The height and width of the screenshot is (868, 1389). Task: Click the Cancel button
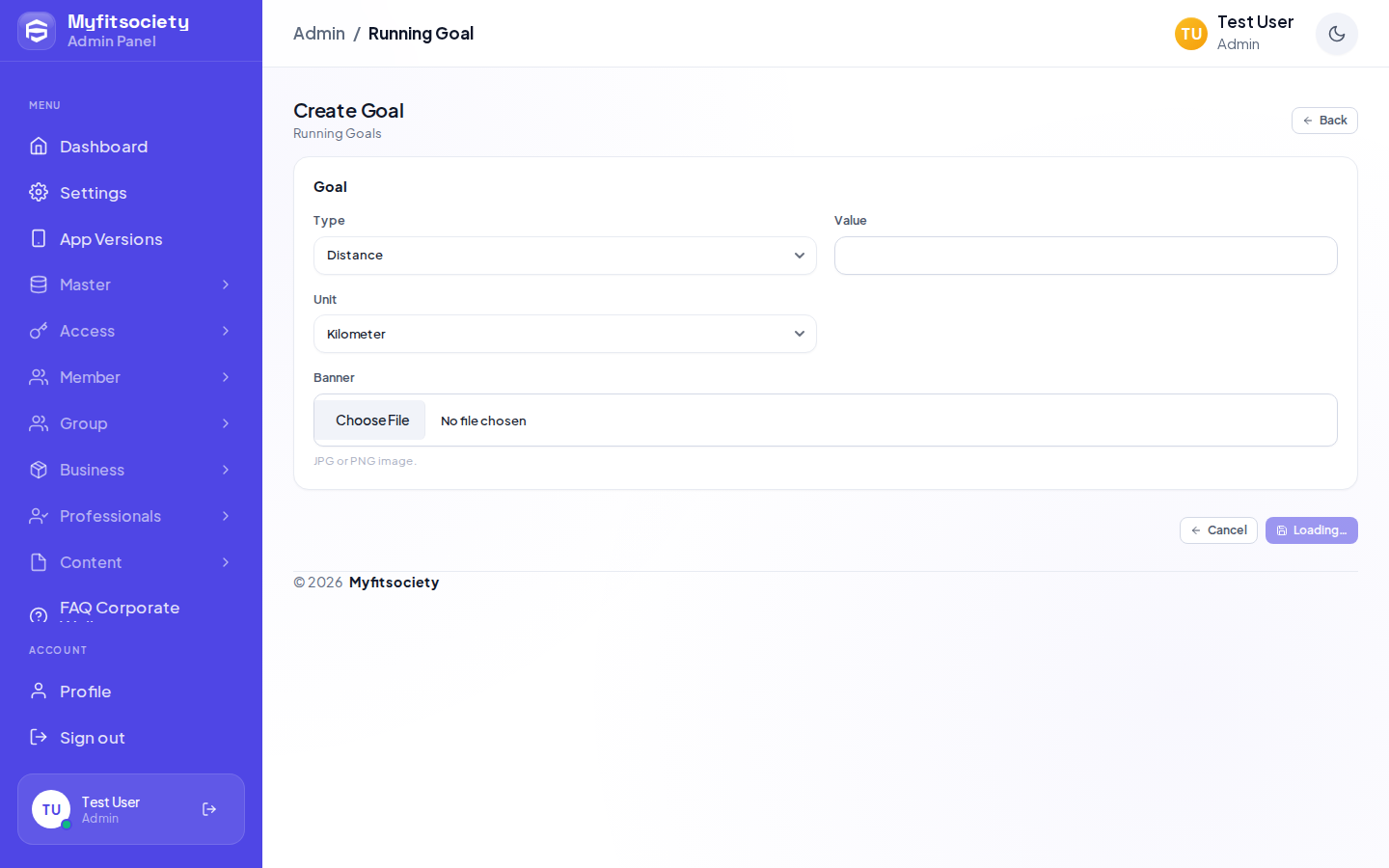[1218, 530]
